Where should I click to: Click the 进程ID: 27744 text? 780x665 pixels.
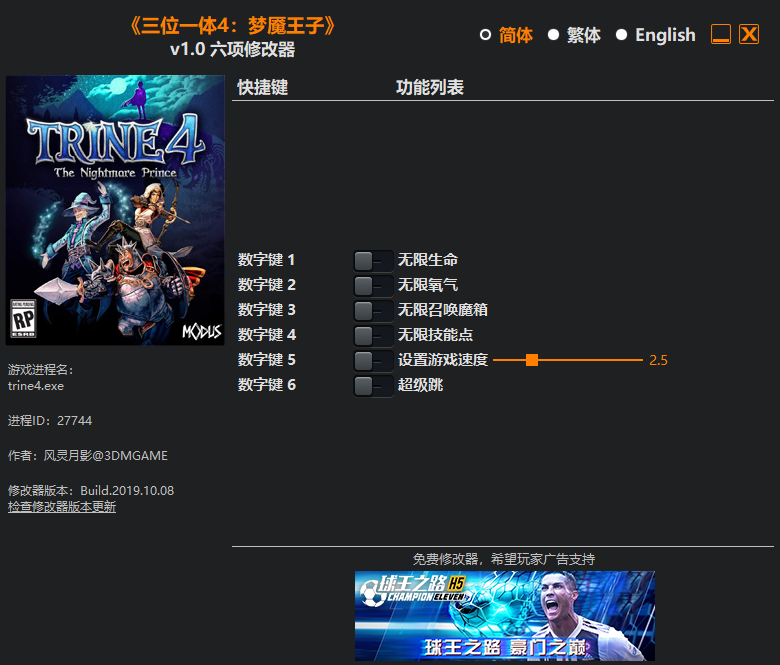click(50, 421)
